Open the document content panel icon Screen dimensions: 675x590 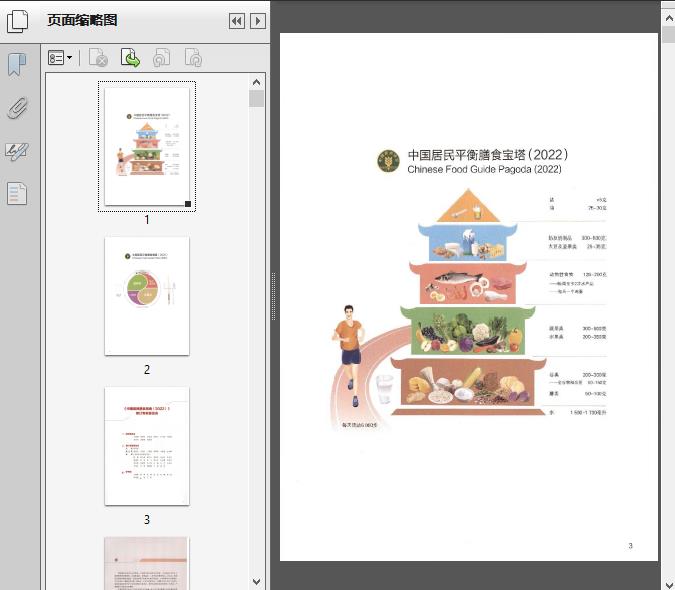tap(17, 193)
